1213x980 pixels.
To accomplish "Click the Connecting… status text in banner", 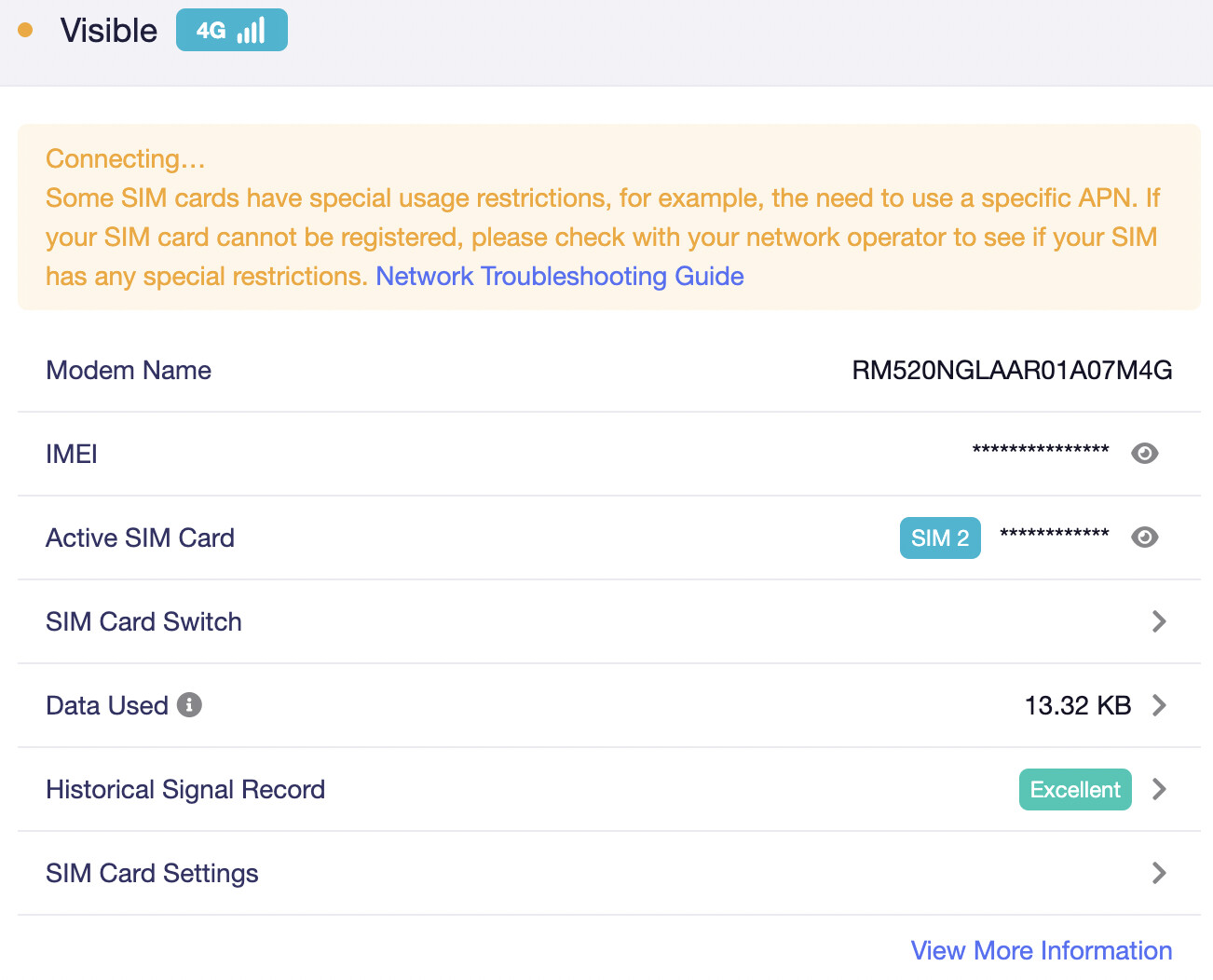I will pyautogui.click(x=125, y=159).
